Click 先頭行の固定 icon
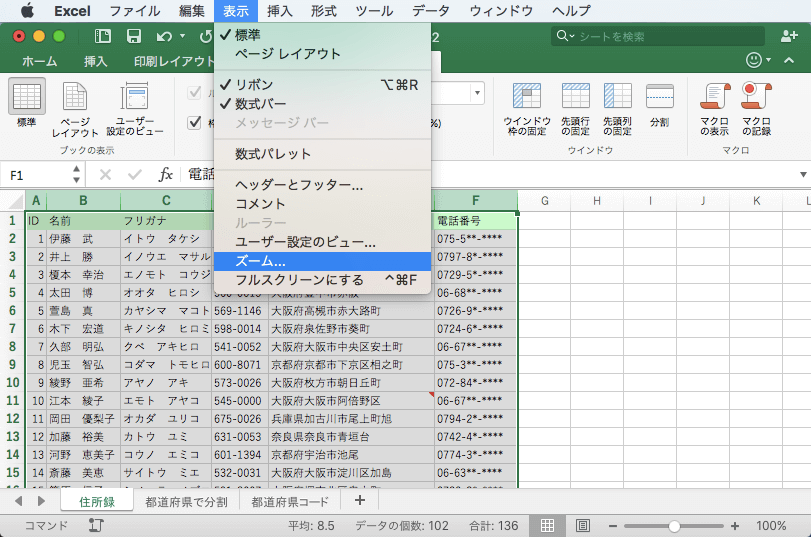The width and height of the screenshot is (811, 537). 576,96
